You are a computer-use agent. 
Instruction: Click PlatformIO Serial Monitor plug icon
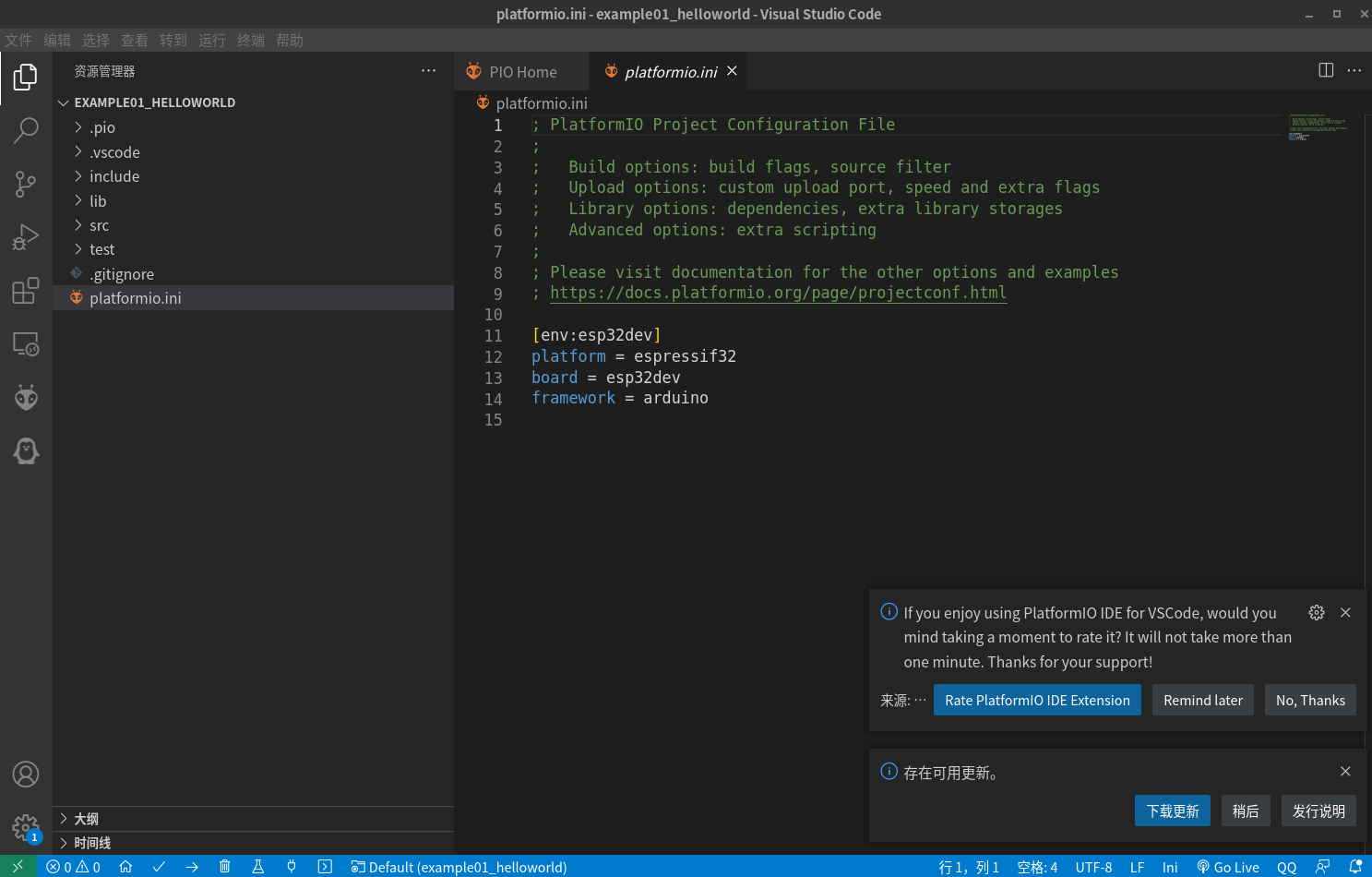point(291,867)
